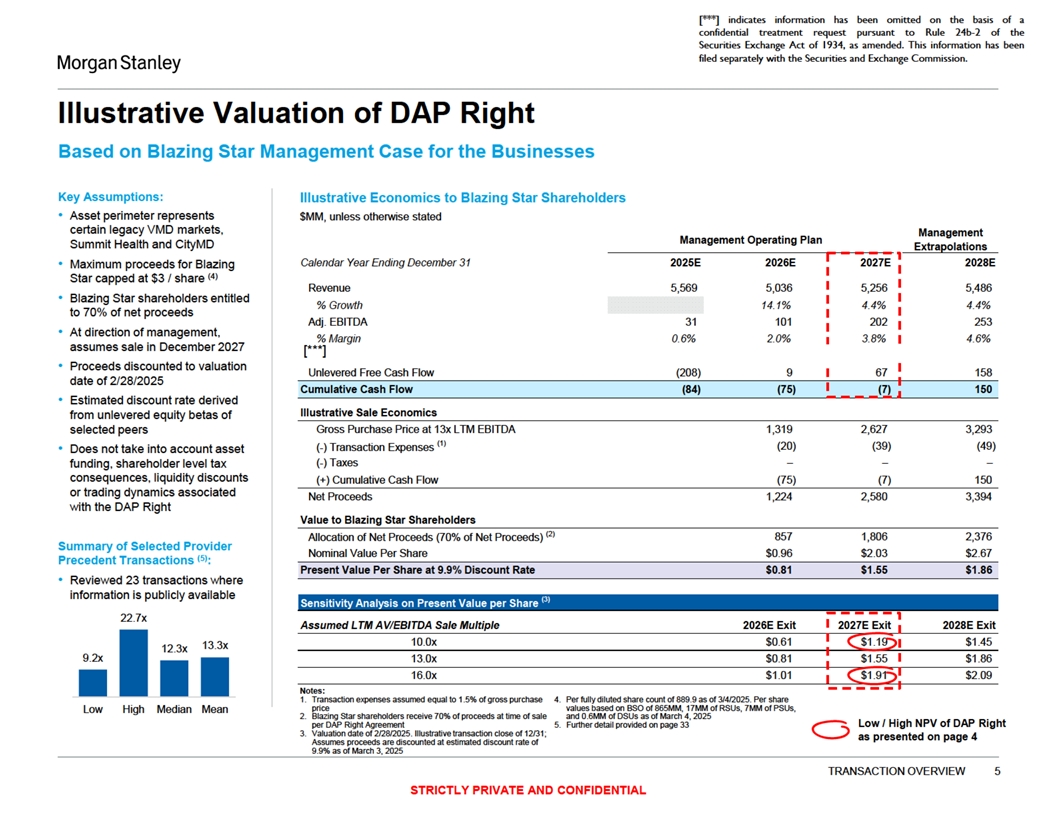Select the 2025E Revenue value 5,569
This screenshot has width=1056, height=816.
click(x=684, y=287)
